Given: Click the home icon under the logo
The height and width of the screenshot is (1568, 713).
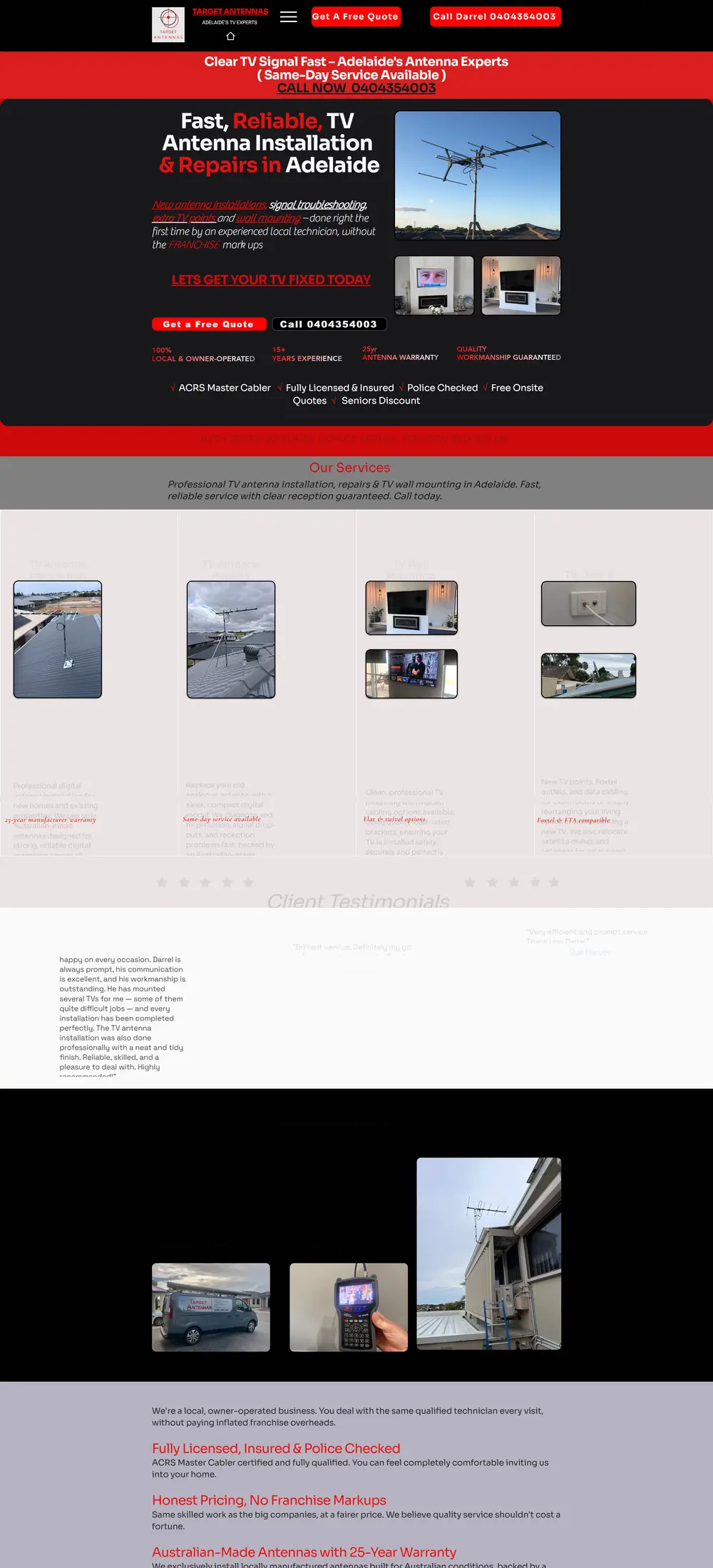Looking at the screenshot, I should (x=230, y=36).
